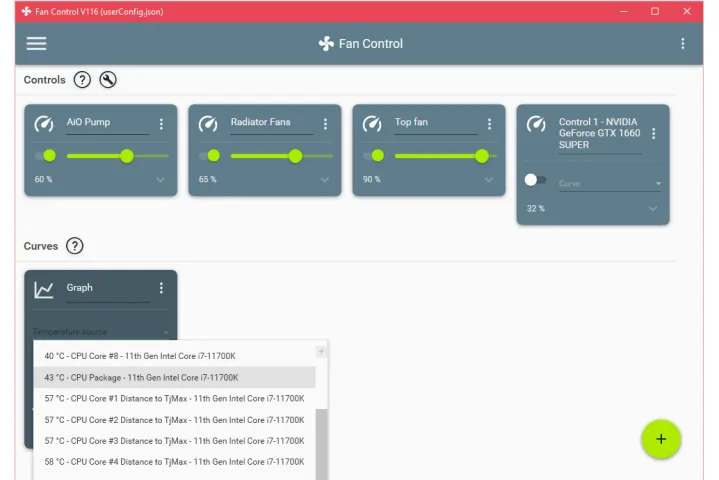Viewport: 719px width, 480px height.
Task: Toggle Top fan manual control switch
Action: coord(374,156)
